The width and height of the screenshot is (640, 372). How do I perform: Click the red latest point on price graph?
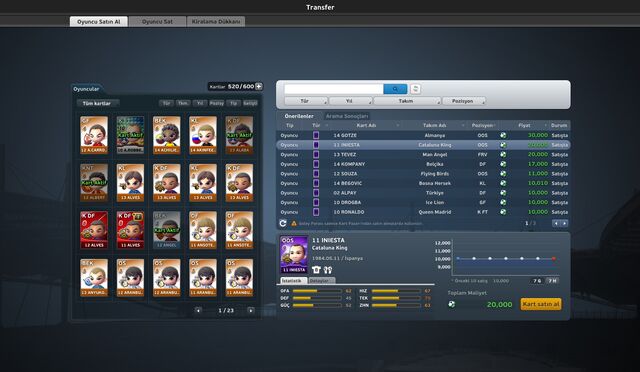tap(553, 258)
